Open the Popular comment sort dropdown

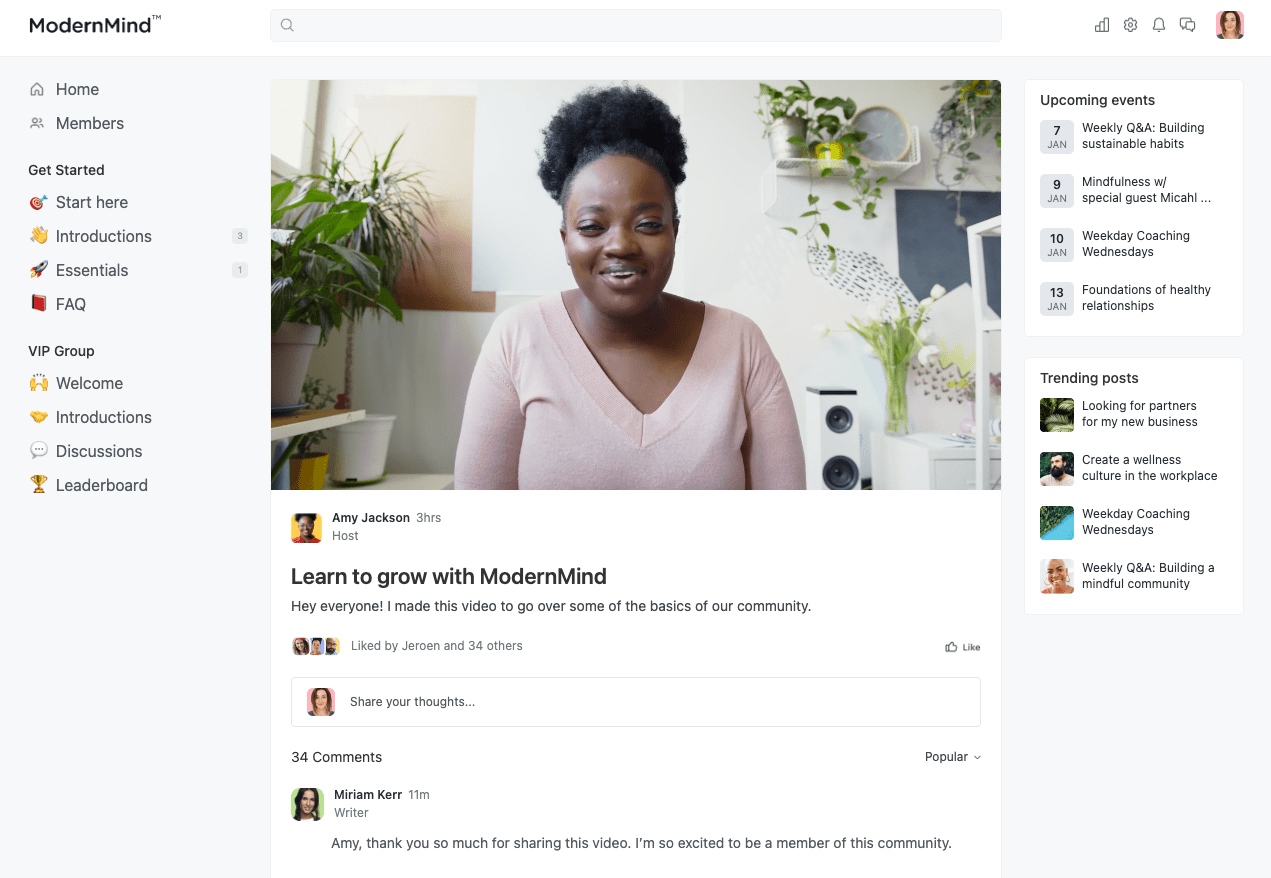pos(953,757)
